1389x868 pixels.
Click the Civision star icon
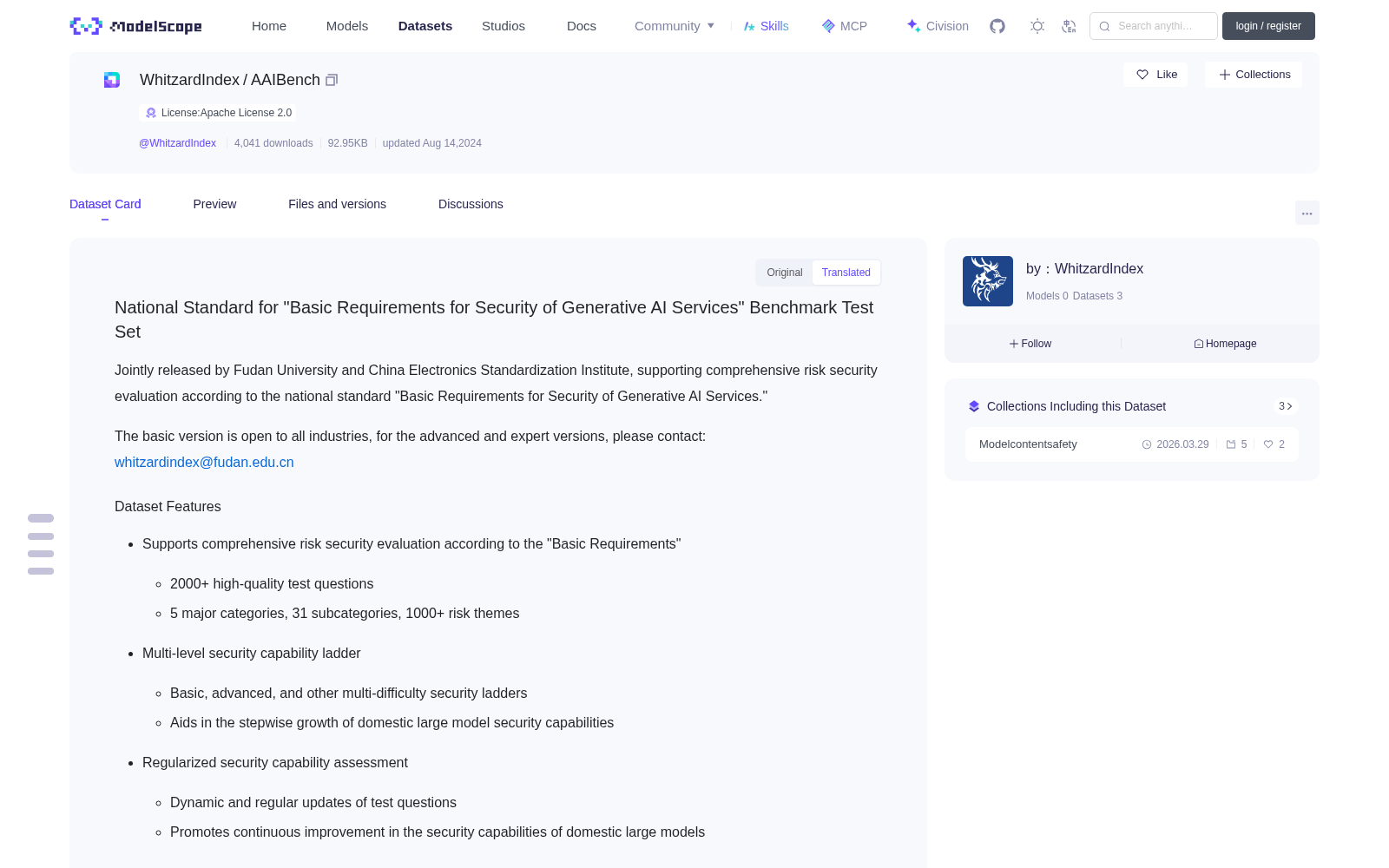click(913, 26)
